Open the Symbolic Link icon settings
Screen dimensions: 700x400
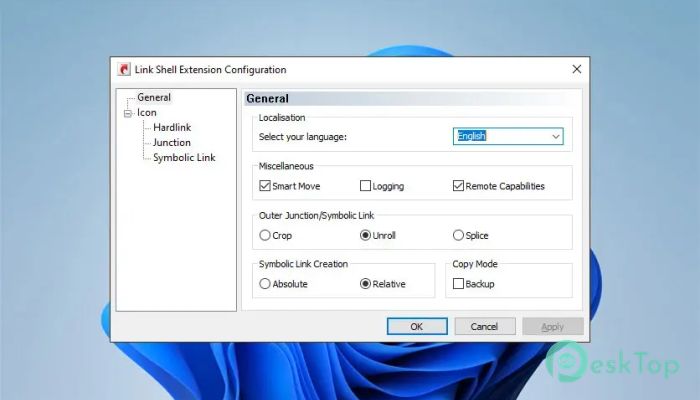pyautogui.click(x=184, y=158)
